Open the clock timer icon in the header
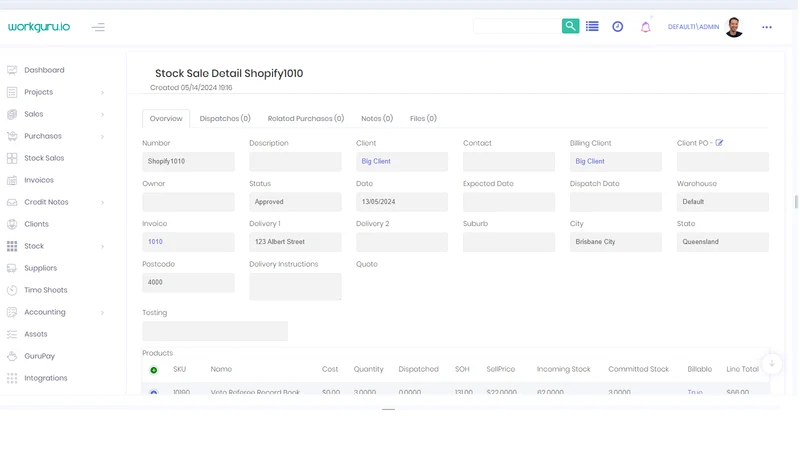Screen dimensions: 800x450 point(618,27)
